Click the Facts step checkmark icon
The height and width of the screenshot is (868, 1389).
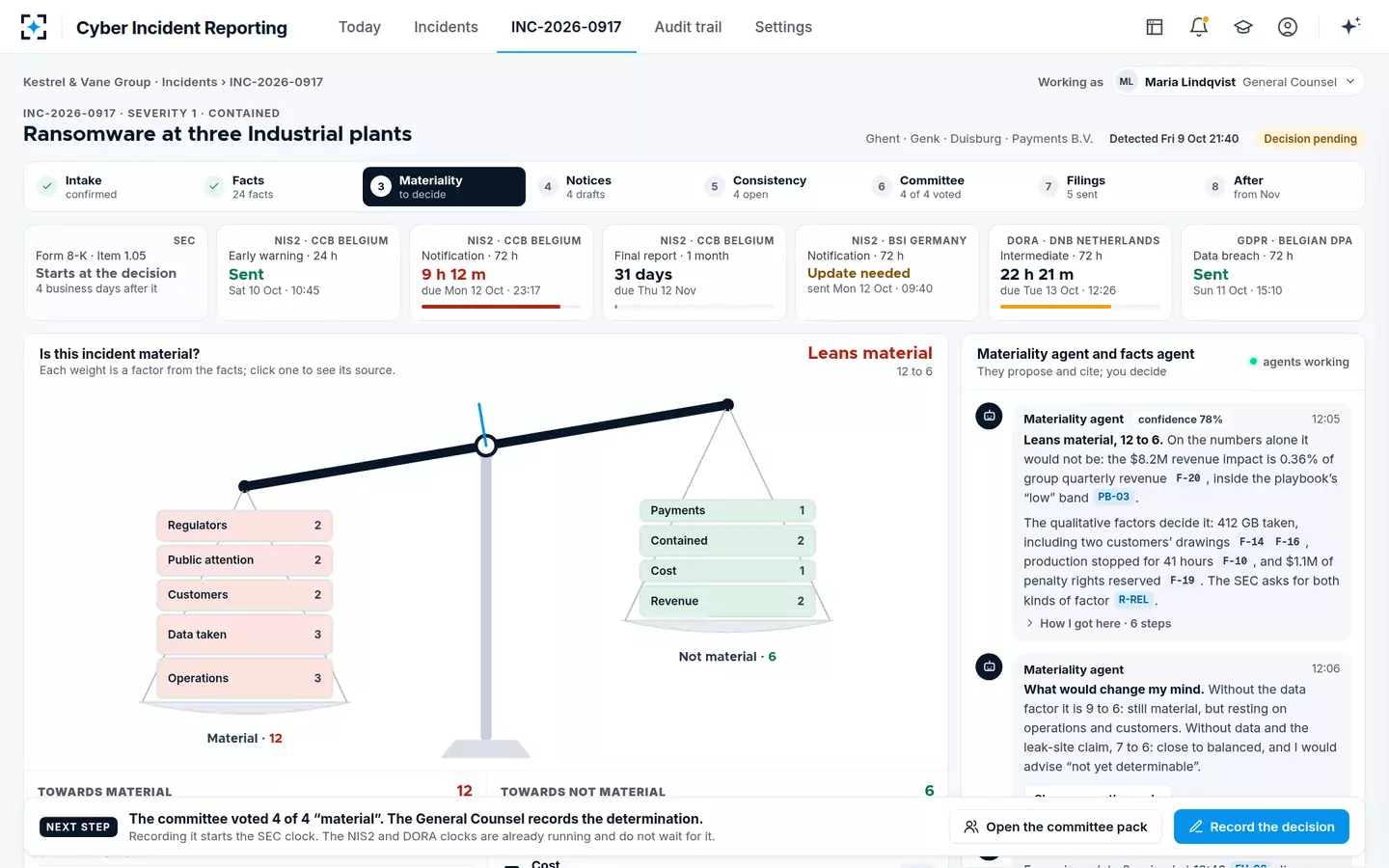[214, 186]
